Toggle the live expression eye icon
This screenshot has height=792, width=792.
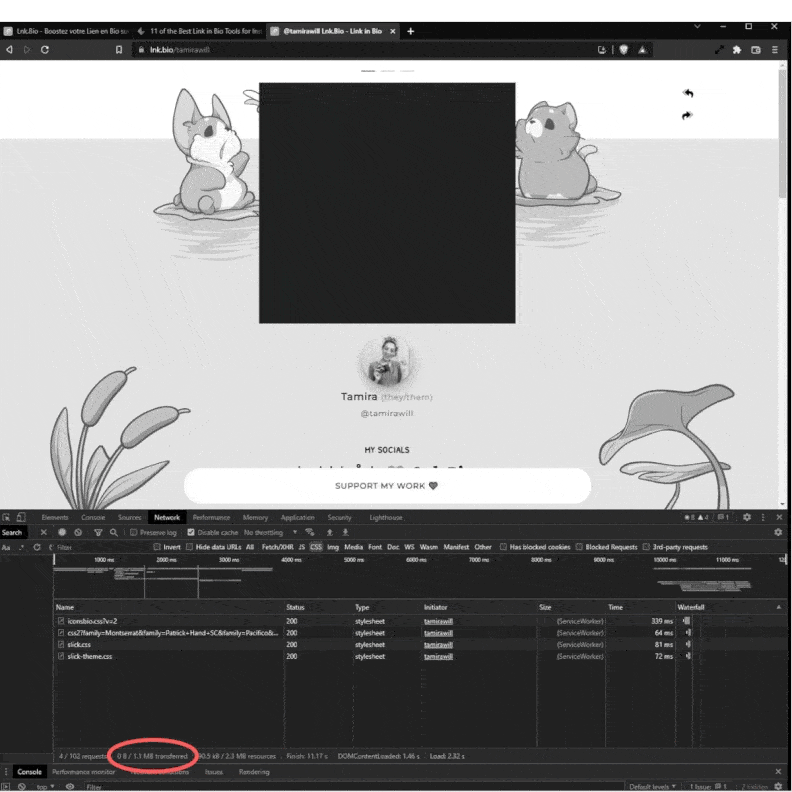[70, 786]
